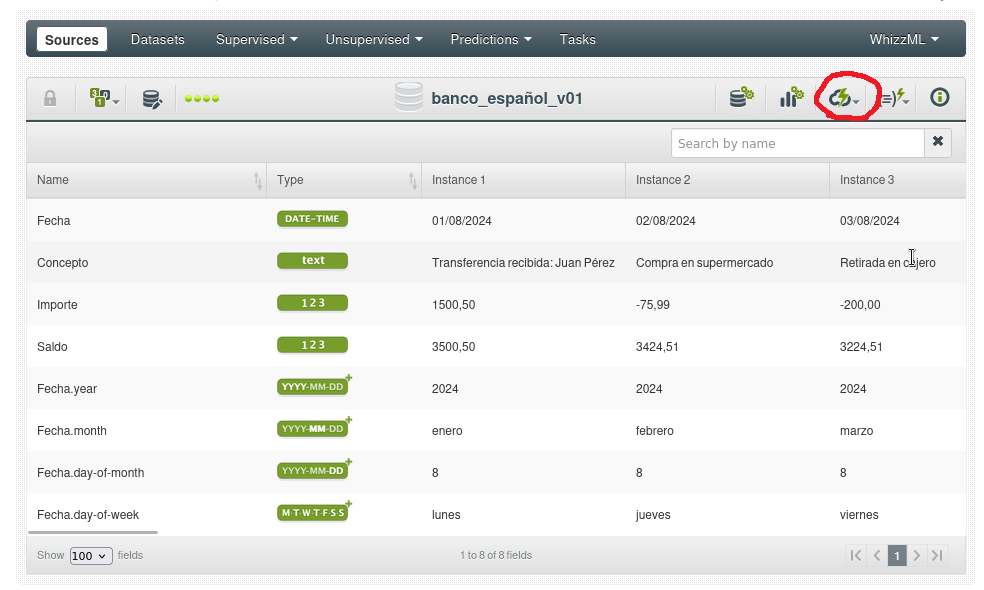Click the DATE-TIME type badge for Fecha
The width and height of the screenshot is (984, 590).
(312, 219)
